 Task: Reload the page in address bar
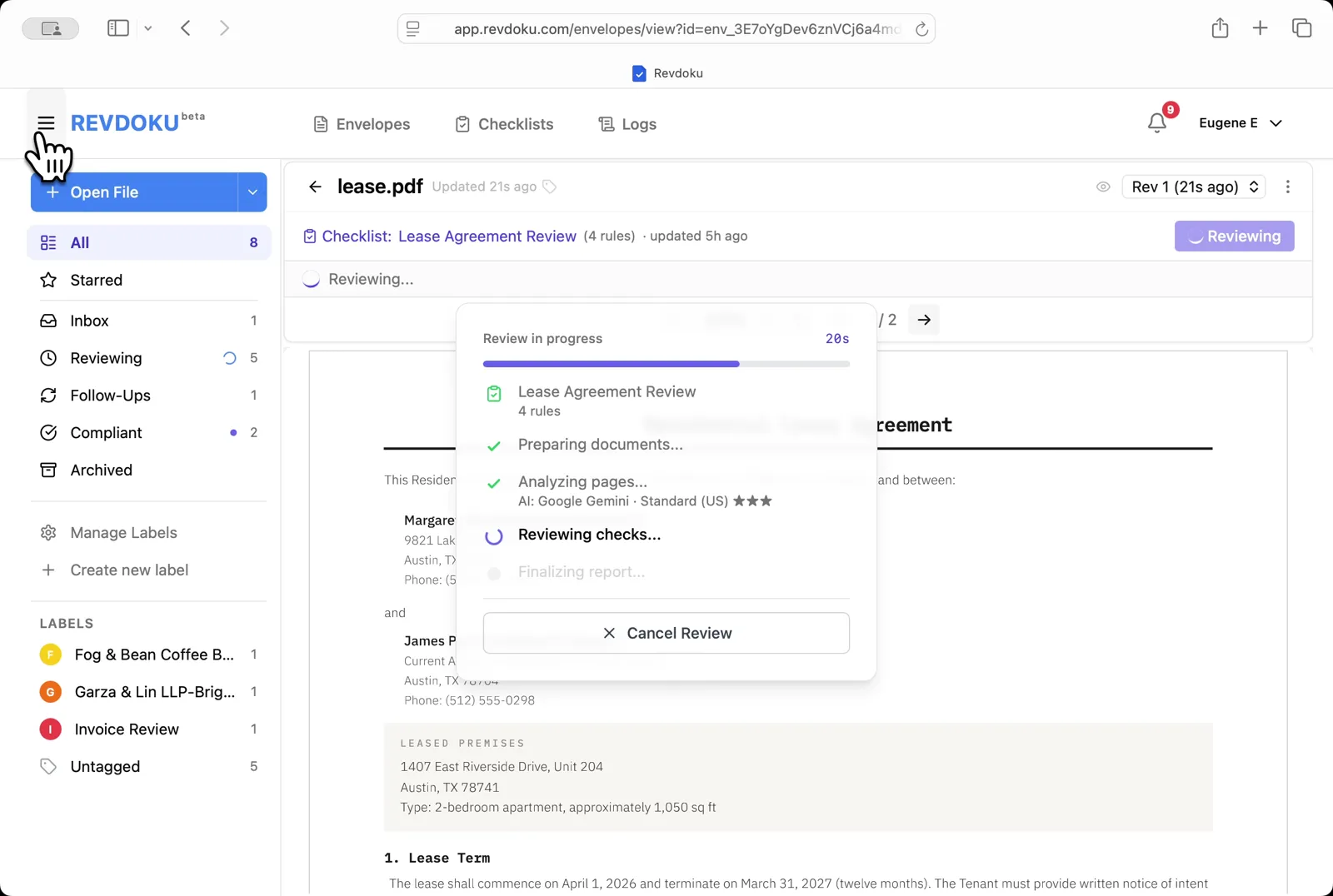point(921,29)
